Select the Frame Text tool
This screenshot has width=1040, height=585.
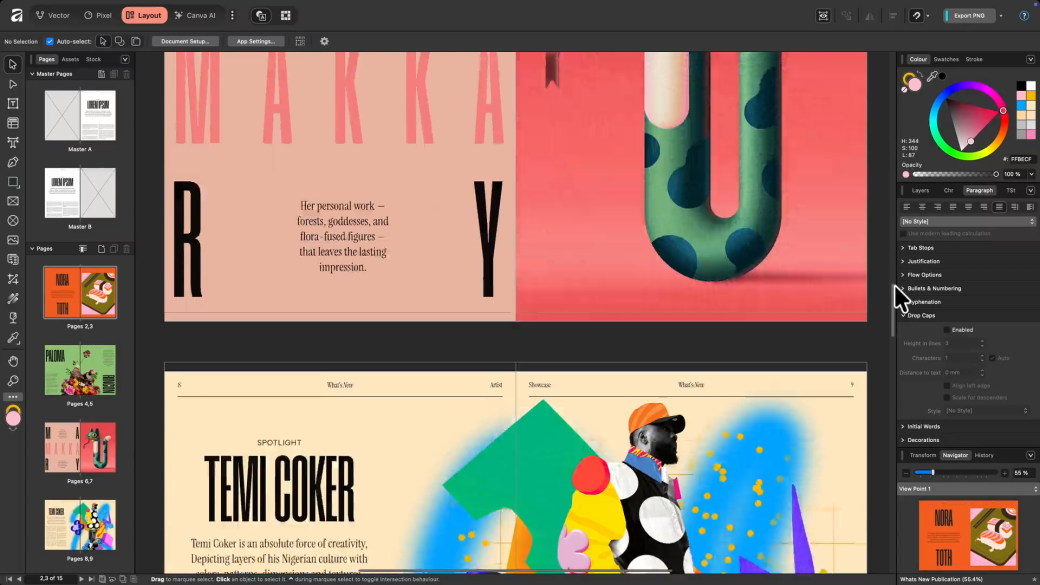(x=13, y=103)
